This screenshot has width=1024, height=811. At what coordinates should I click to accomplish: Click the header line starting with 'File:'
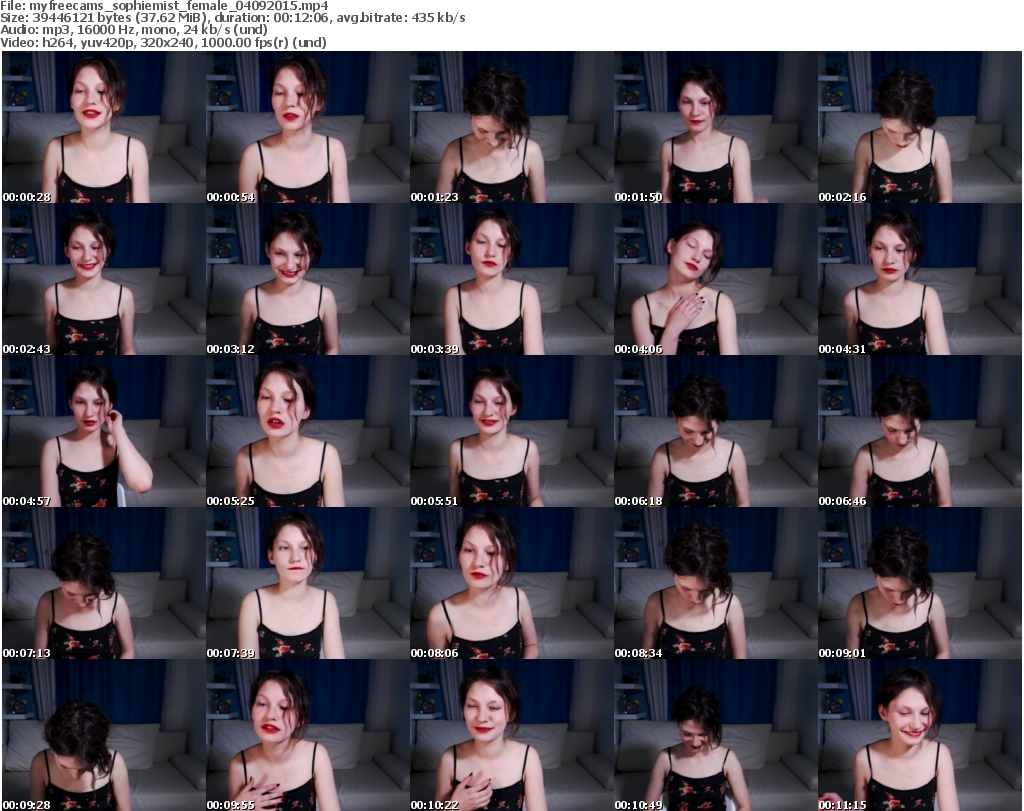(x=164, y=6)
